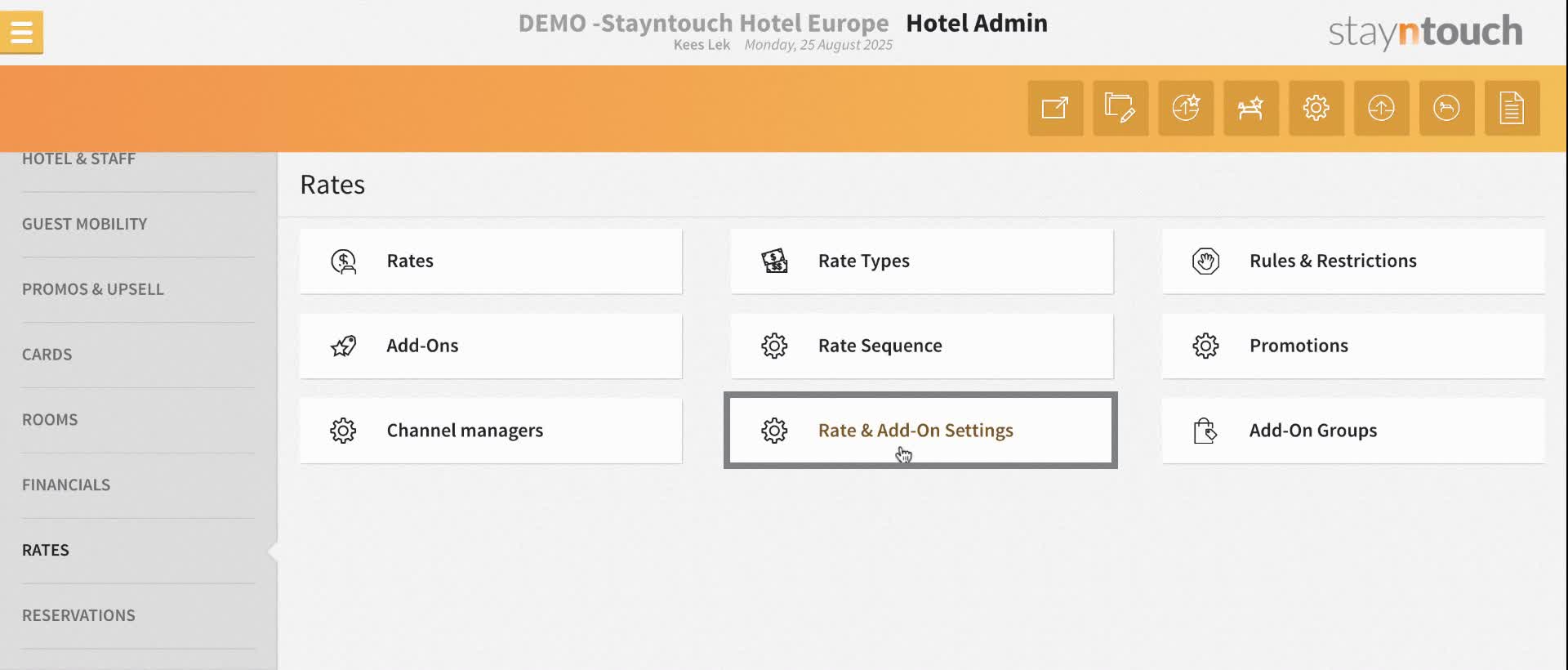This screenshot has height=670, width=1568.
Task: Click the document page toolbar icon
Action: (x=1512, y=108)
